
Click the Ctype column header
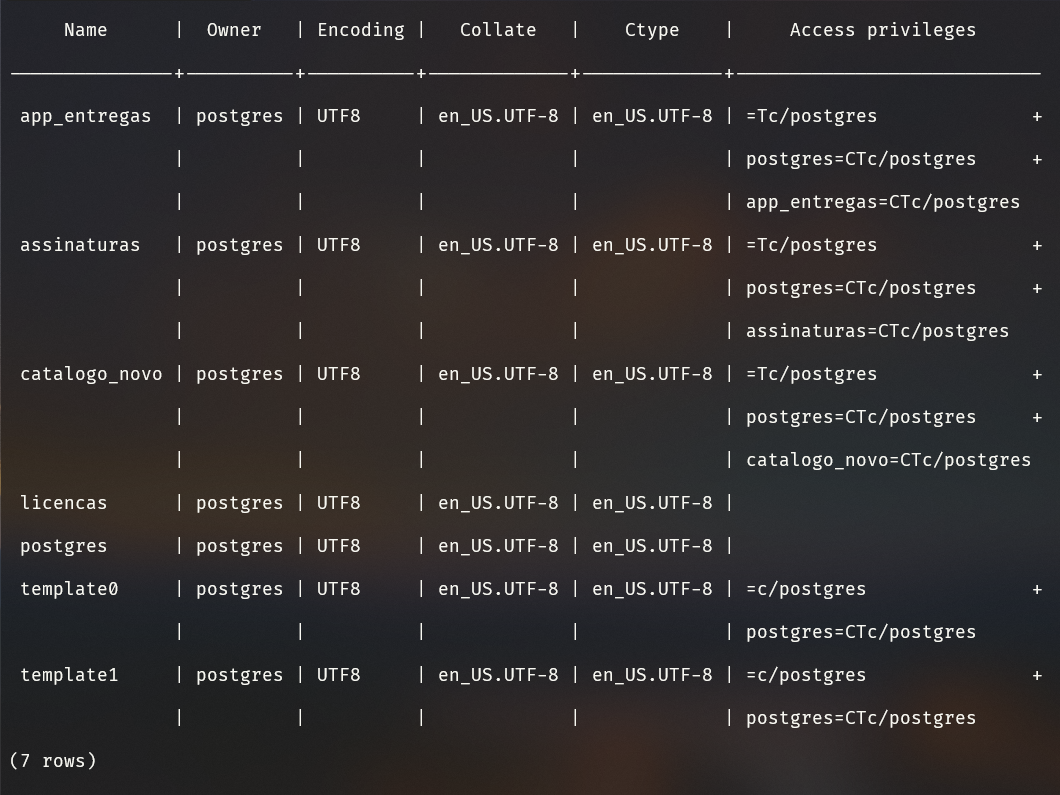tap(651, 30)
